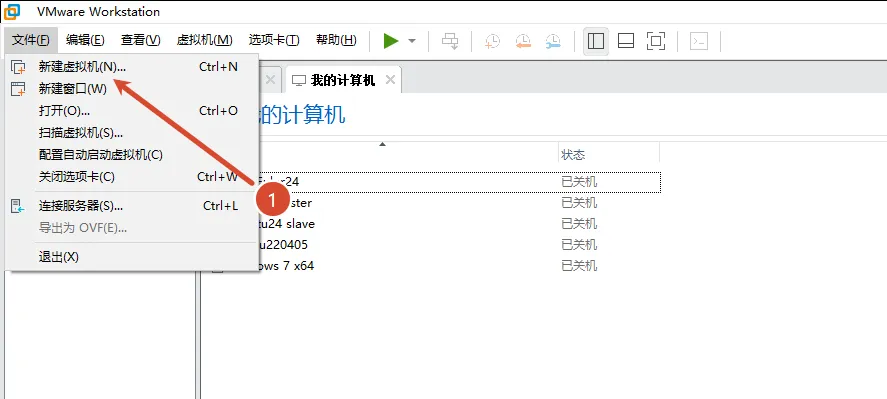Select the u24 slave VM row
The height and width of the screenshot is (399, 887).
(459, 224)
